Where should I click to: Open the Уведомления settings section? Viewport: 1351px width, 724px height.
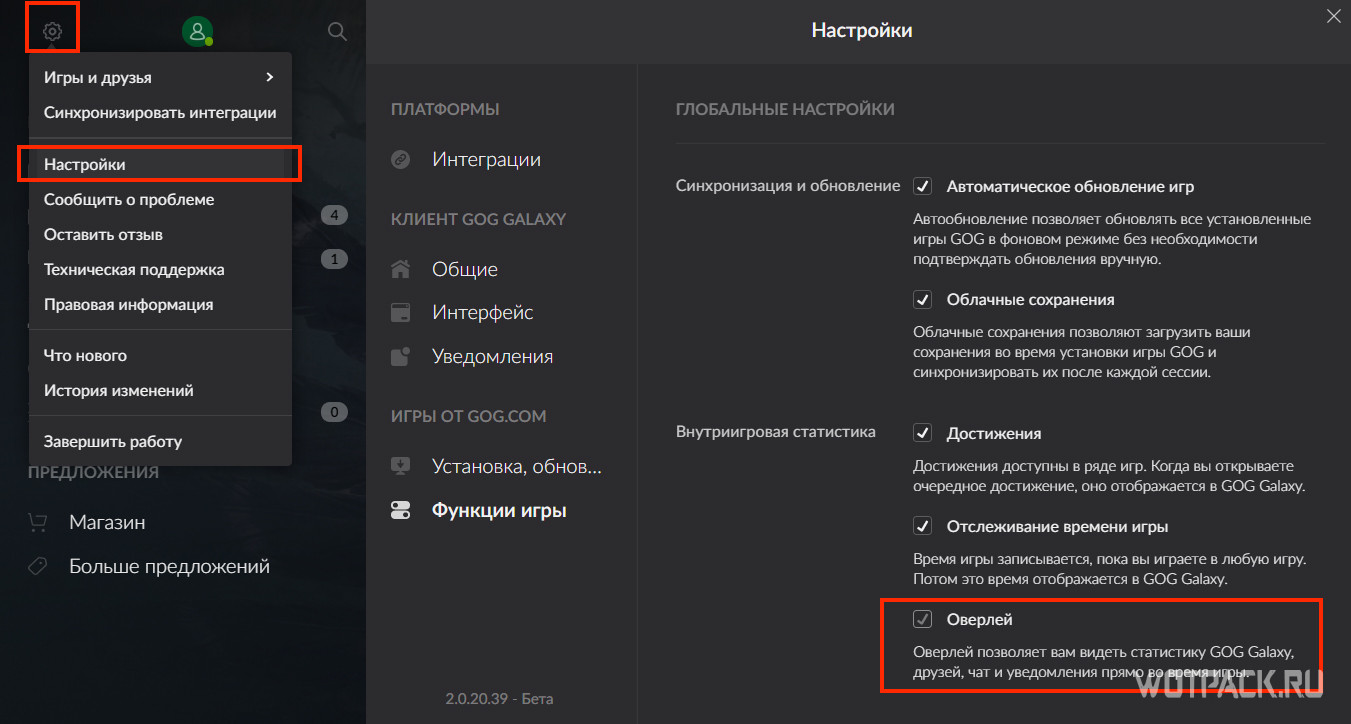492,356
